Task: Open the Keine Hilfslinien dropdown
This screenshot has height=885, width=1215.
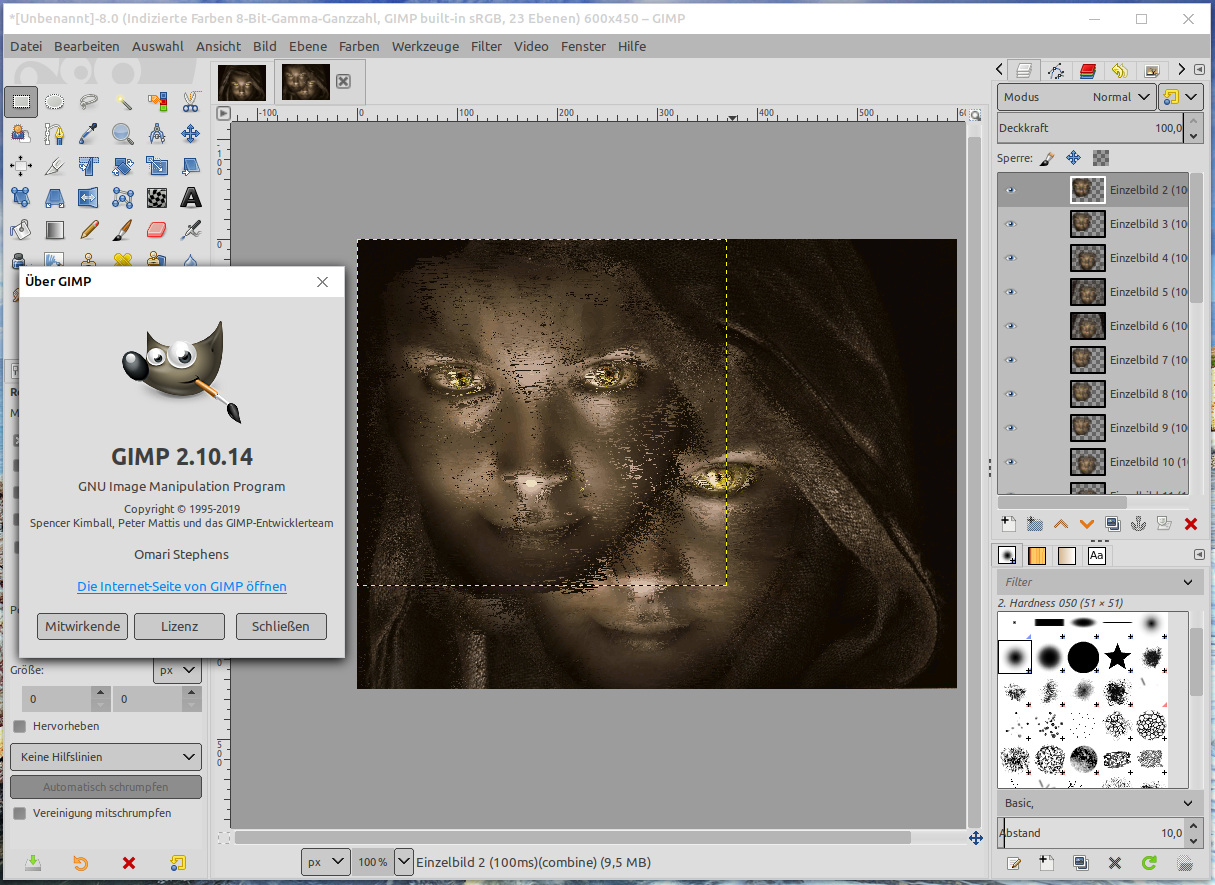Action: tap(105, 757)
